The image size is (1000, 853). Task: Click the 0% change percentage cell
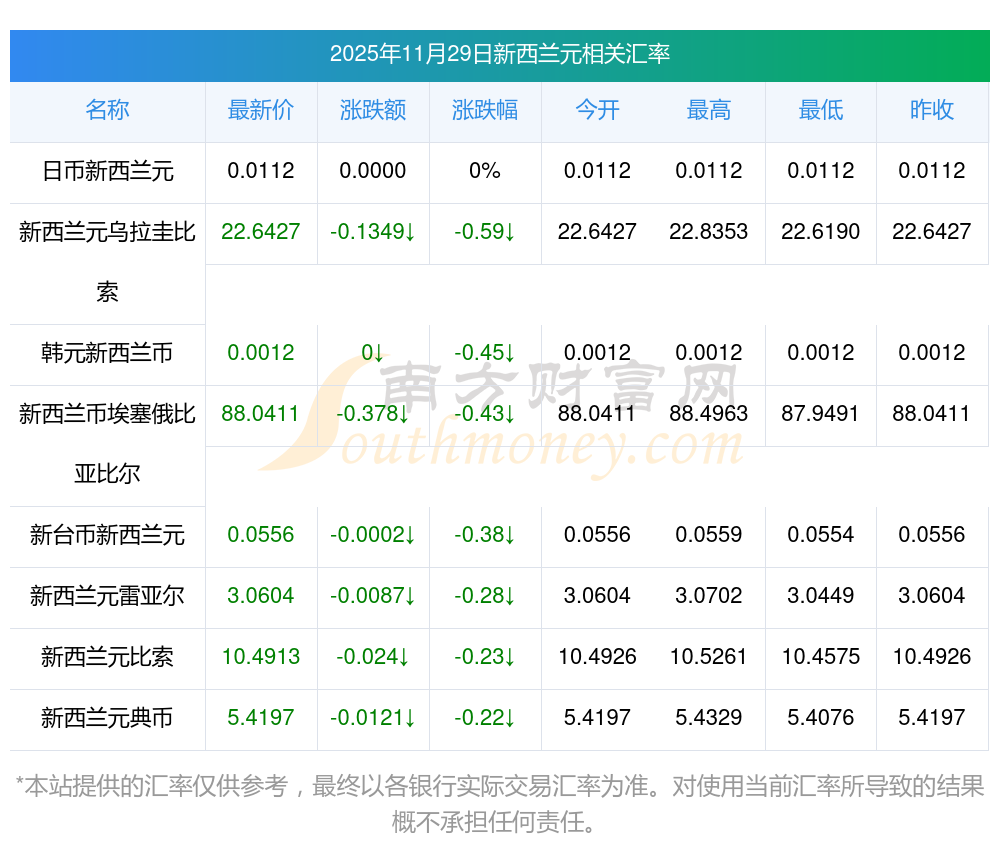coord(484,171)
